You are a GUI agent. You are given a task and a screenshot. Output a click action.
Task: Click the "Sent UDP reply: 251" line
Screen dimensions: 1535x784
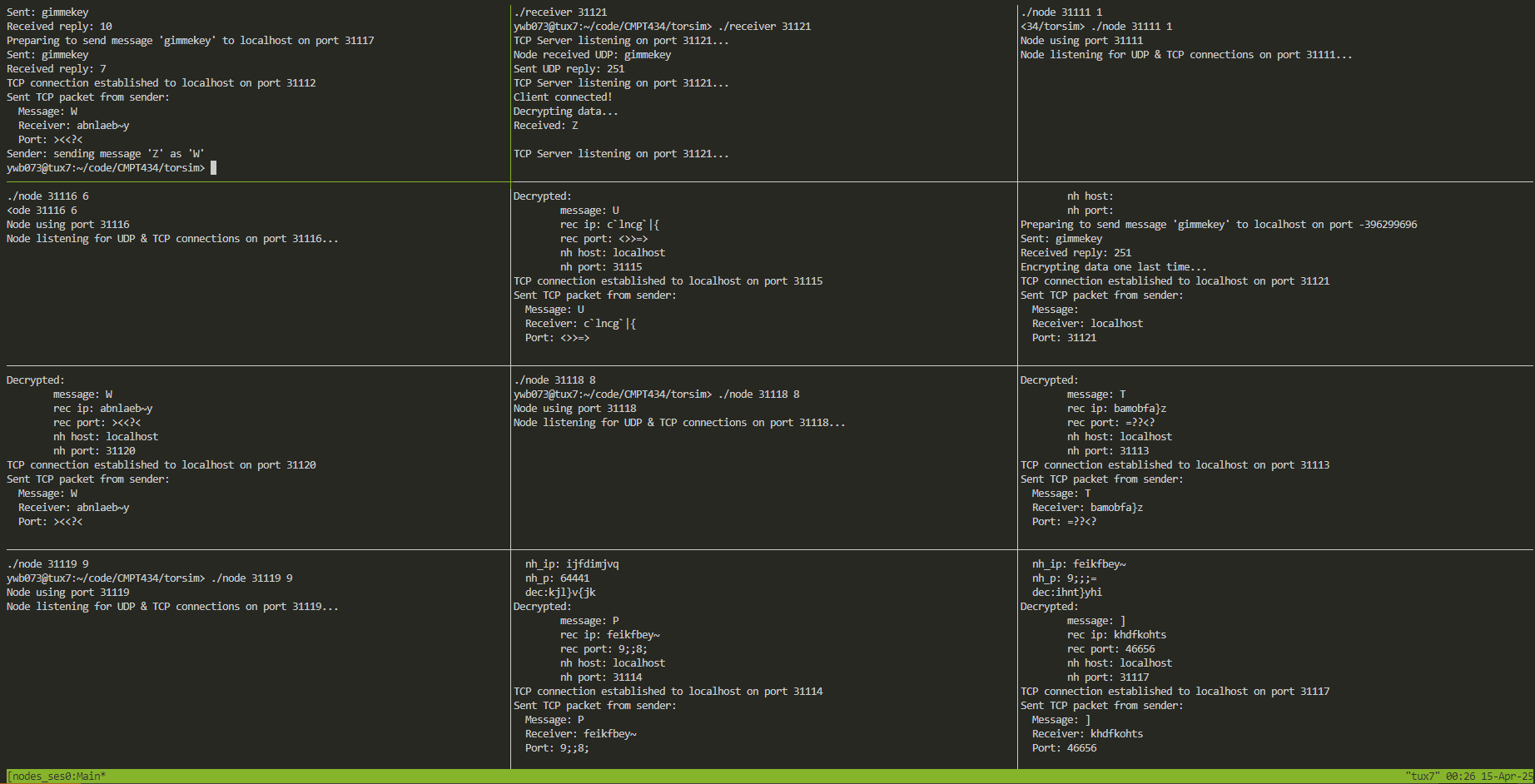(569, 69)
